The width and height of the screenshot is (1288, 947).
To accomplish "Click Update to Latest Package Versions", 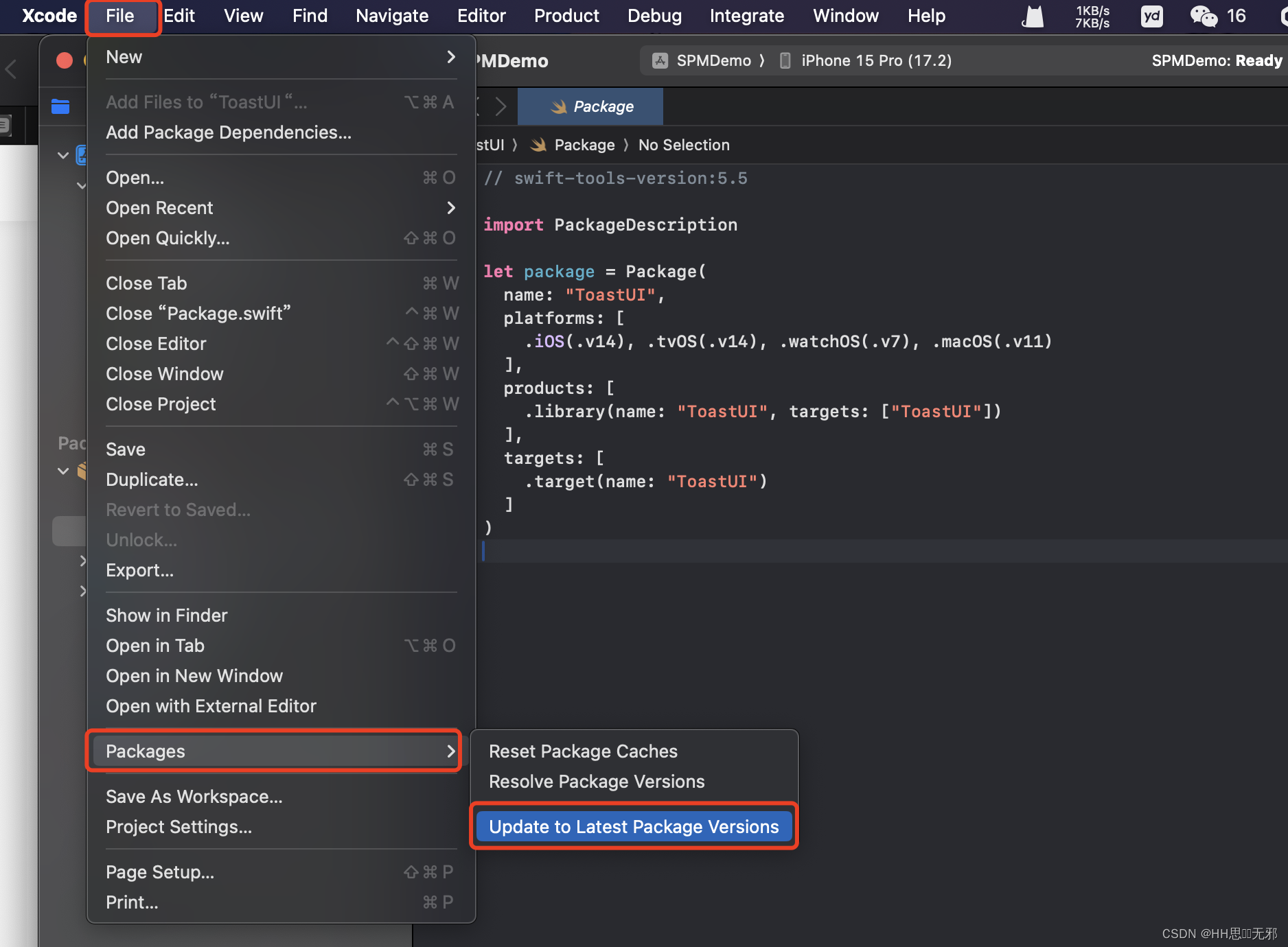I will click(634, 827).
